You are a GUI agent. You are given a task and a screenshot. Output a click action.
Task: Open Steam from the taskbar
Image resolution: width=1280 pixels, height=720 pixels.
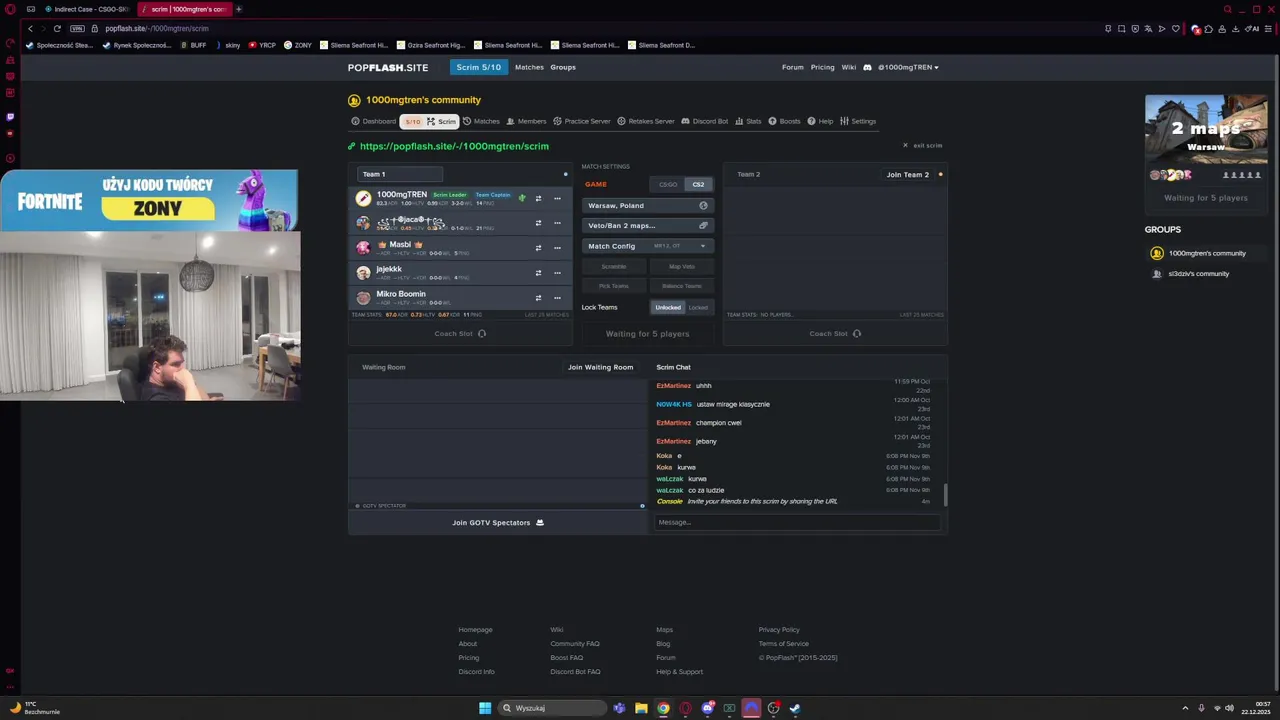795,708
